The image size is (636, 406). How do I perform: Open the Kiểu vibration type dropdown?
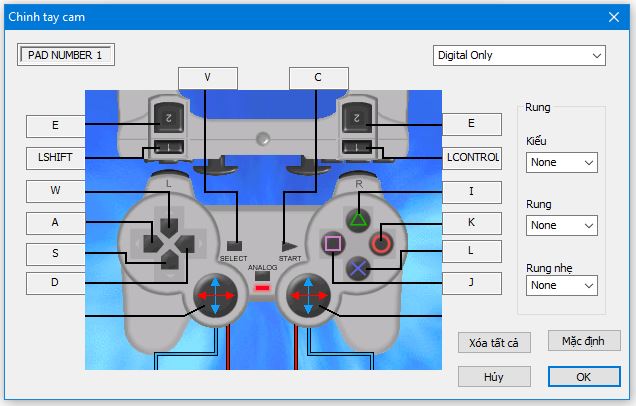click(x=561, y=163)
